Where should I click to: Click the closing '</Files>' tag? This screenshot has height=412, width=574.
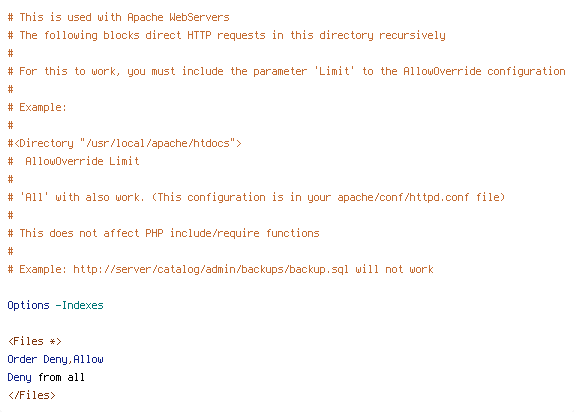(x=32, y=395)
